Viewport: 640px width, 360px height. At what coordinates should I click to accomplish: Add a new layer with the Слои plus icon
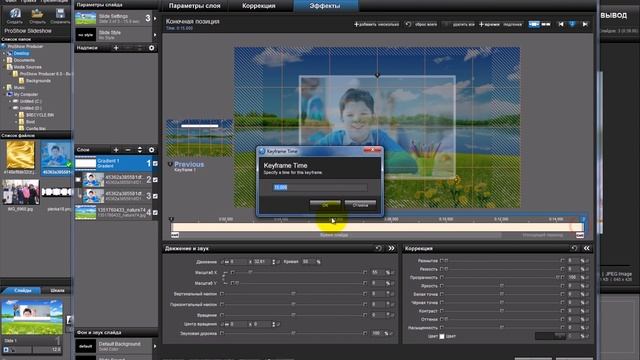[x=116, y=150]
